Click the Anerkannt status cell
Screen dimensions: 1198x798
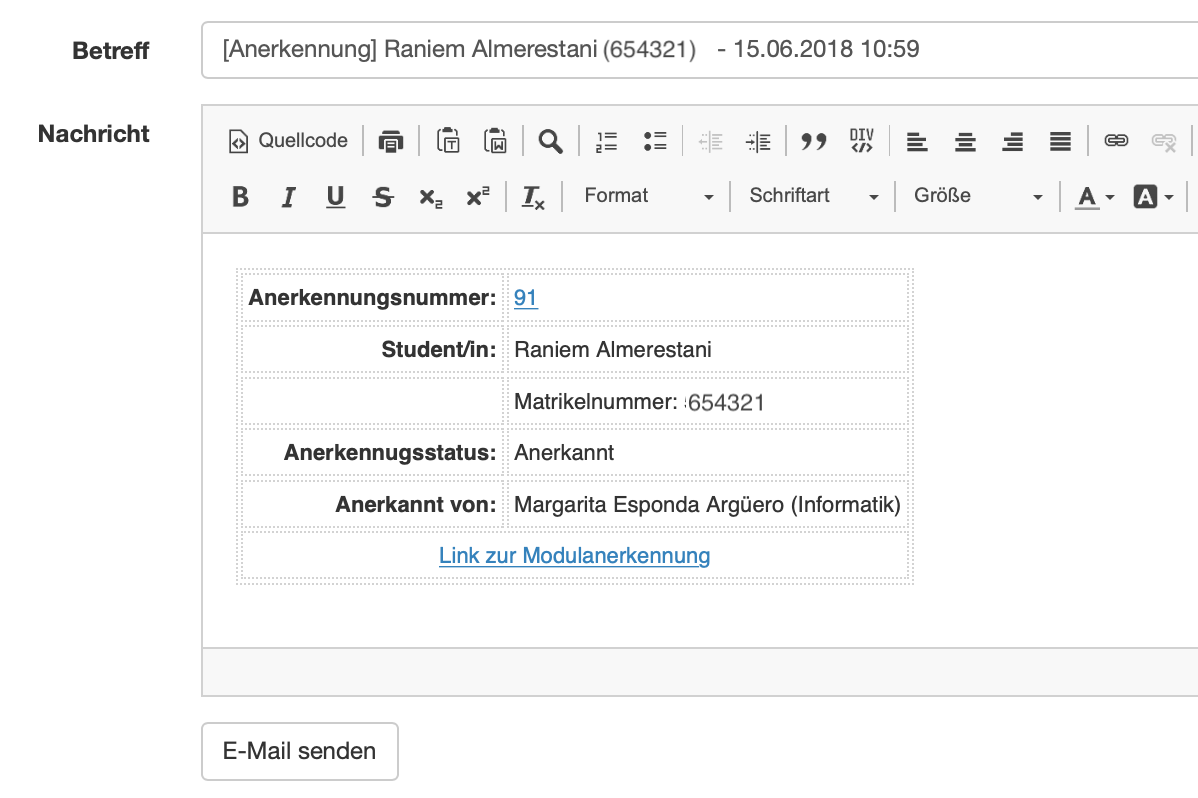[x=707, y=453]
